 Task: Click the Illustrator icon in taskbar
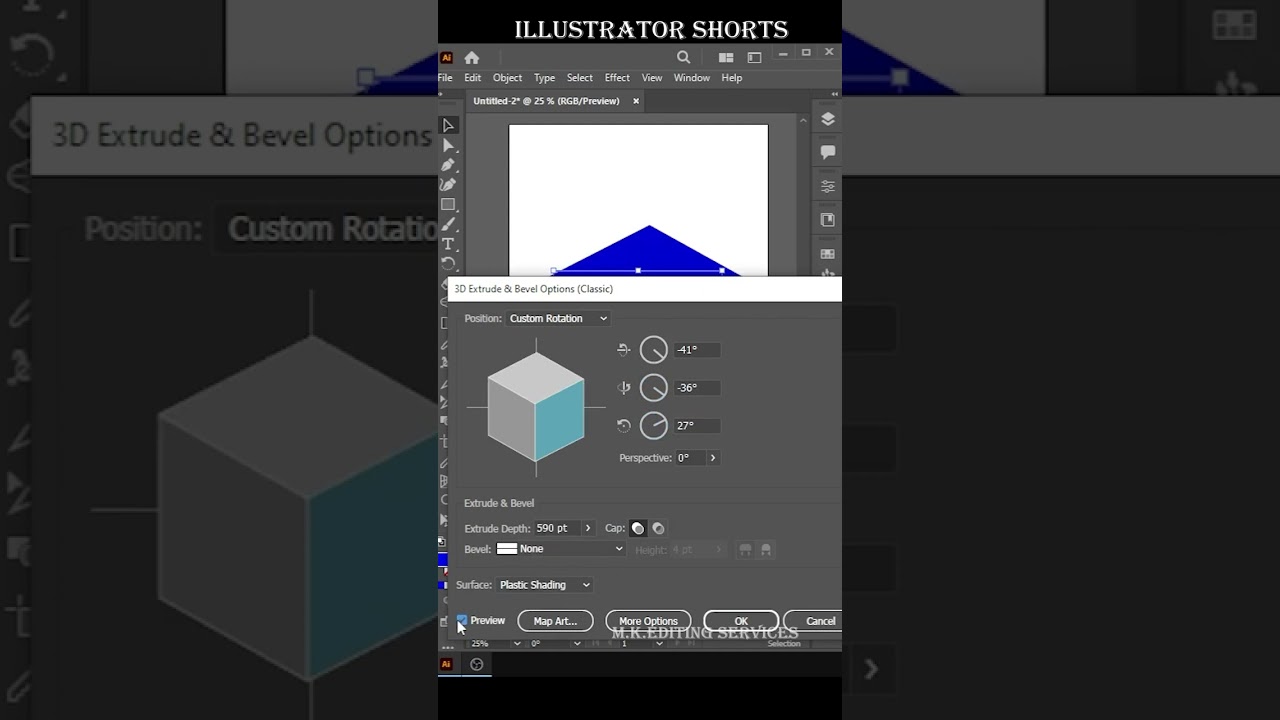point(446,664)
